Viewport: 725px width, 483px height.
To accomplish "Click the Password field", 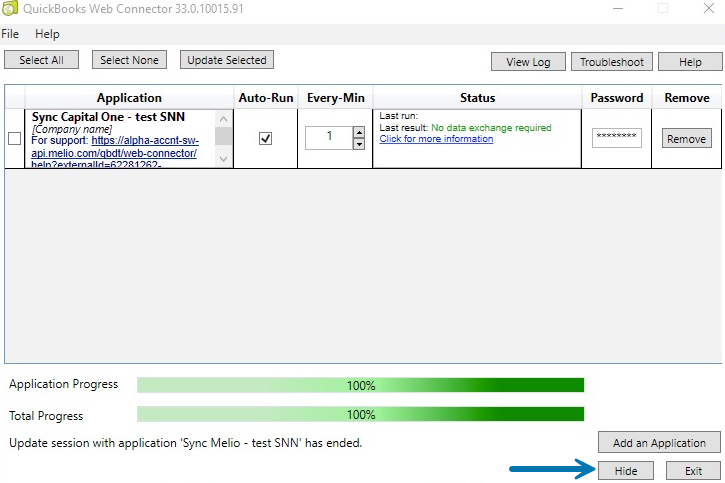I will (x=616, y=139).
